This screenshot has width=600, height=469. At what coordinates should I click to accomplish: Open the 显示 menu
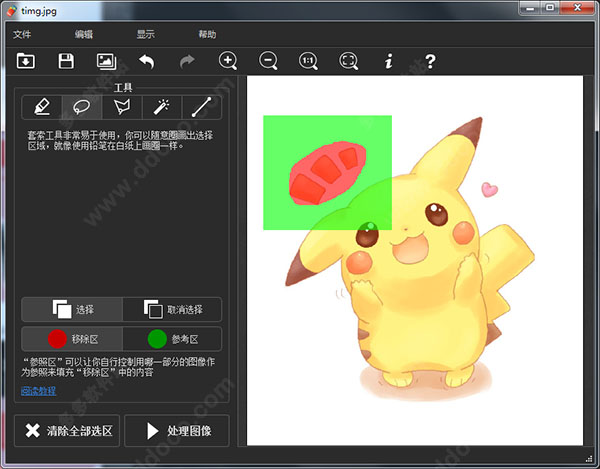[146, 34]
